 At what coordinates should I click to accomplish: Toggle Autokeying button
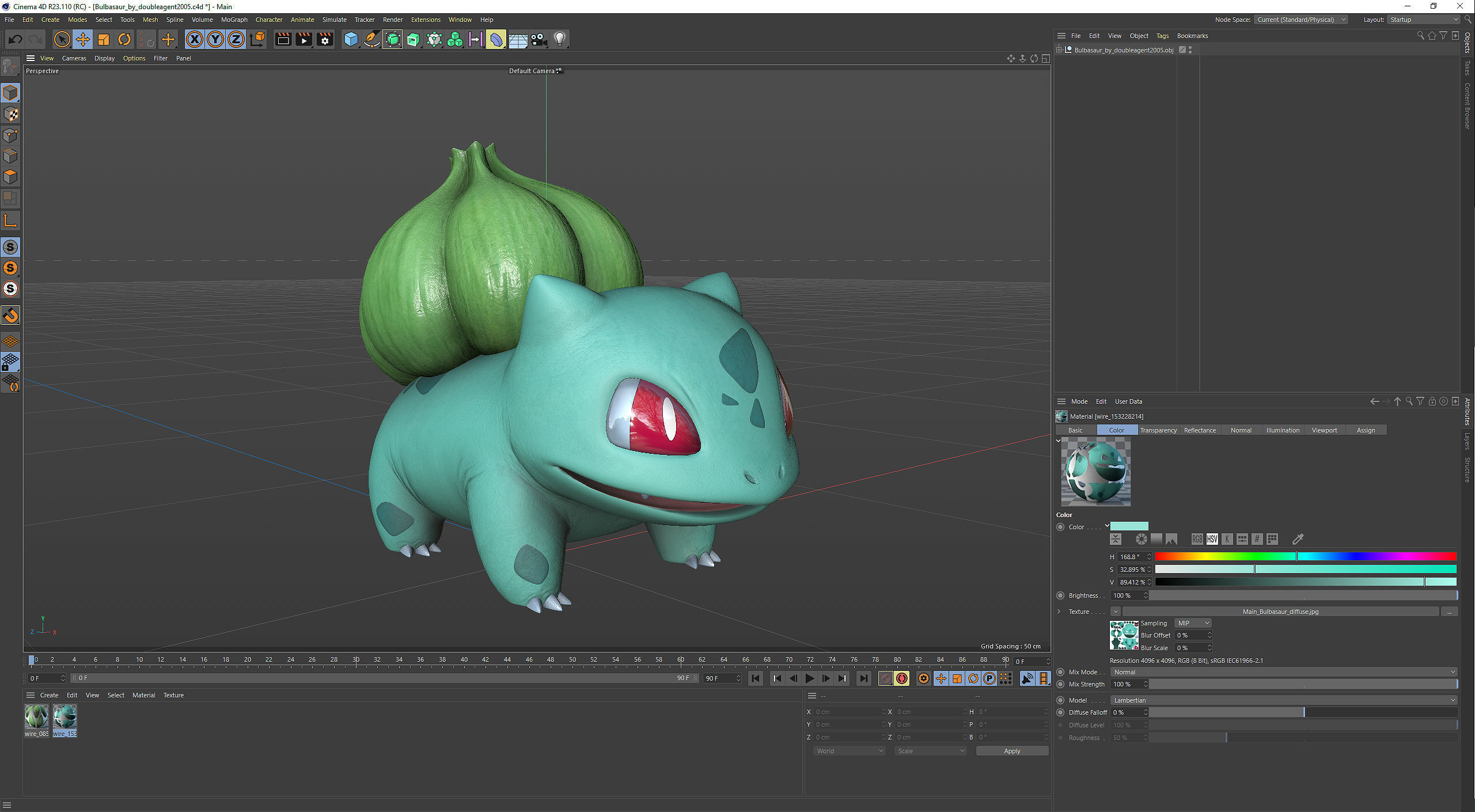coord(902,678)
